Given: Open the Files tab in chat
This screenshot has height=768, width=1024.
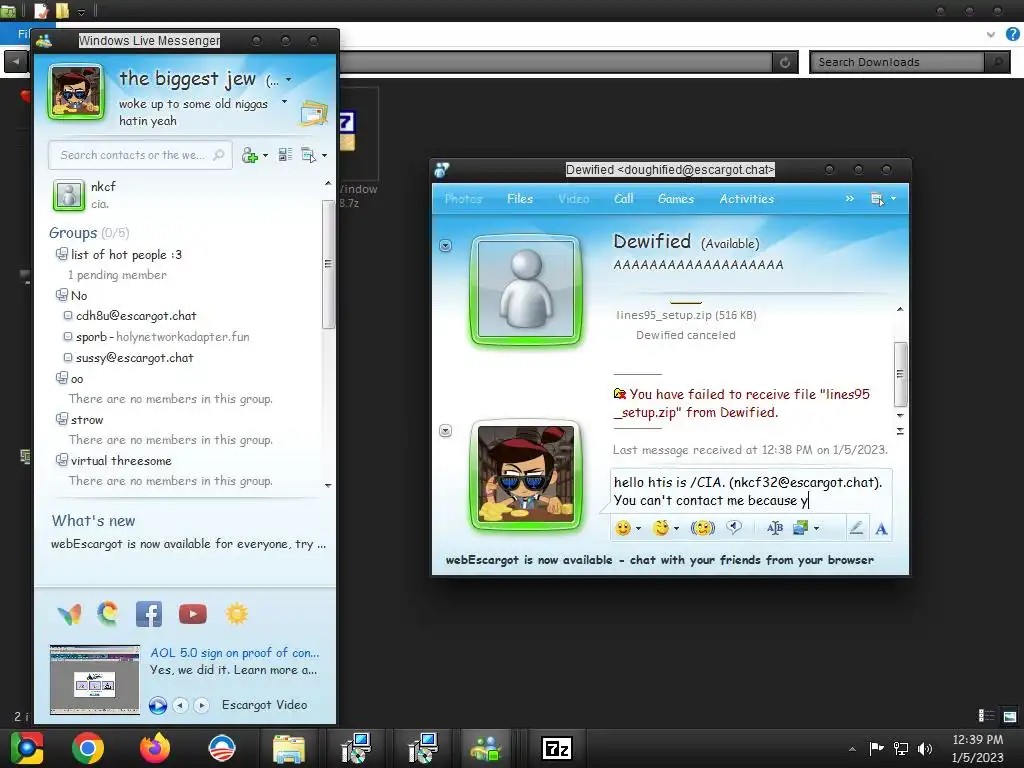Looking at the screenshot, I should [520, 199].
